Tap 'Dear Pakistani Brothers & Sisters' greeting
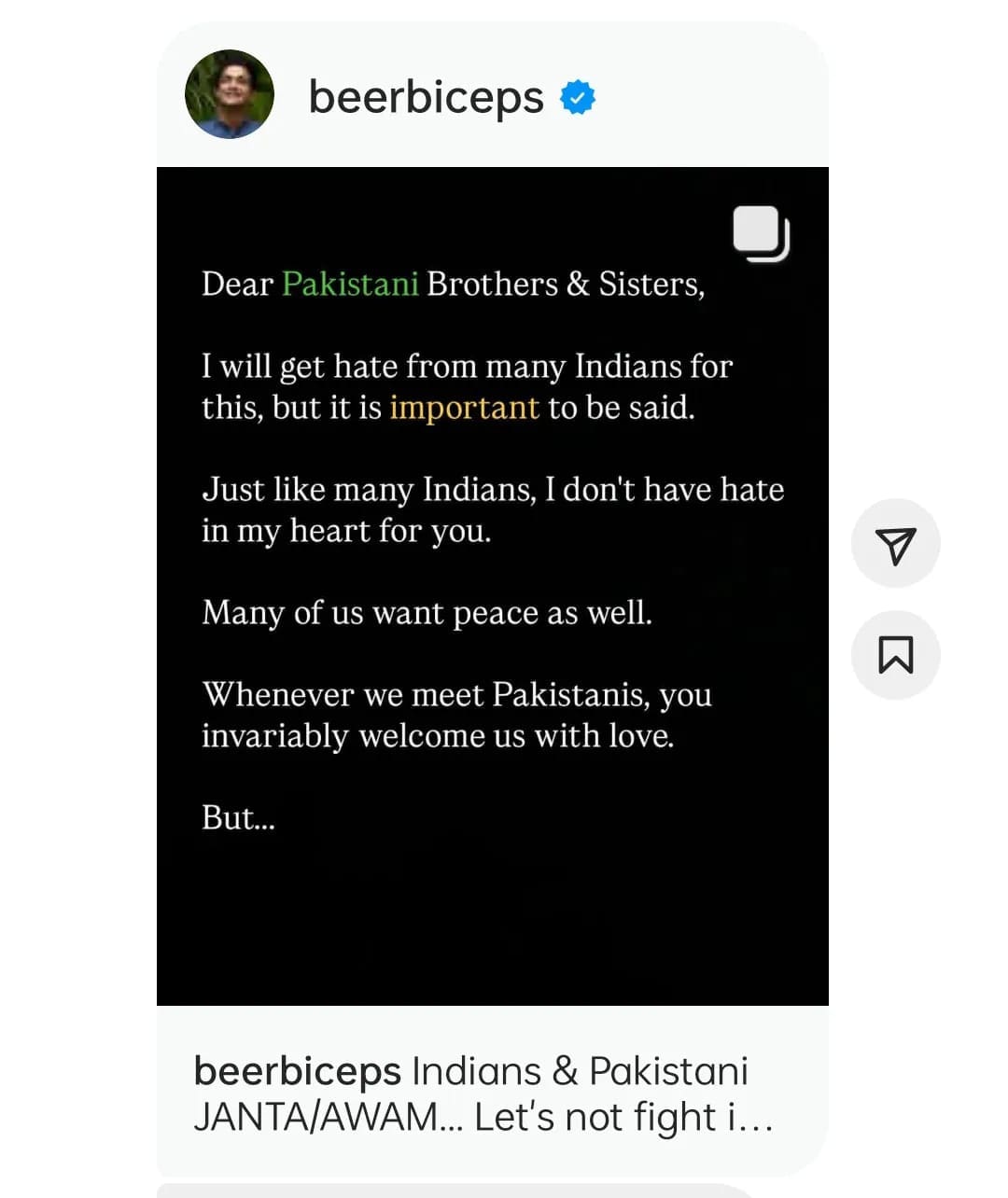This screenshot has width=1008, height=1198. 453,284
